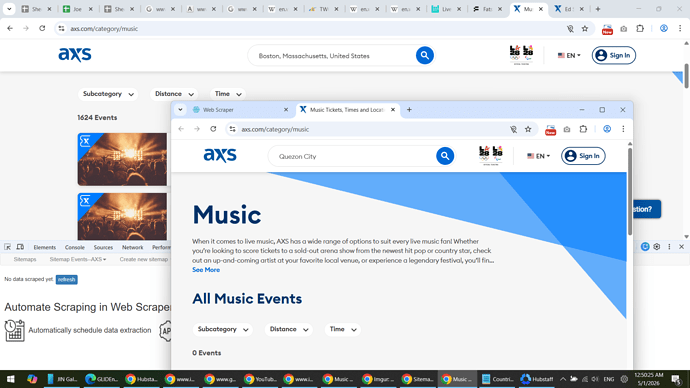Image resolution: width=690 pixels, height=388 pixels.
Task: Open the EN language dropdown in the back window
Action: click(569, 55)
